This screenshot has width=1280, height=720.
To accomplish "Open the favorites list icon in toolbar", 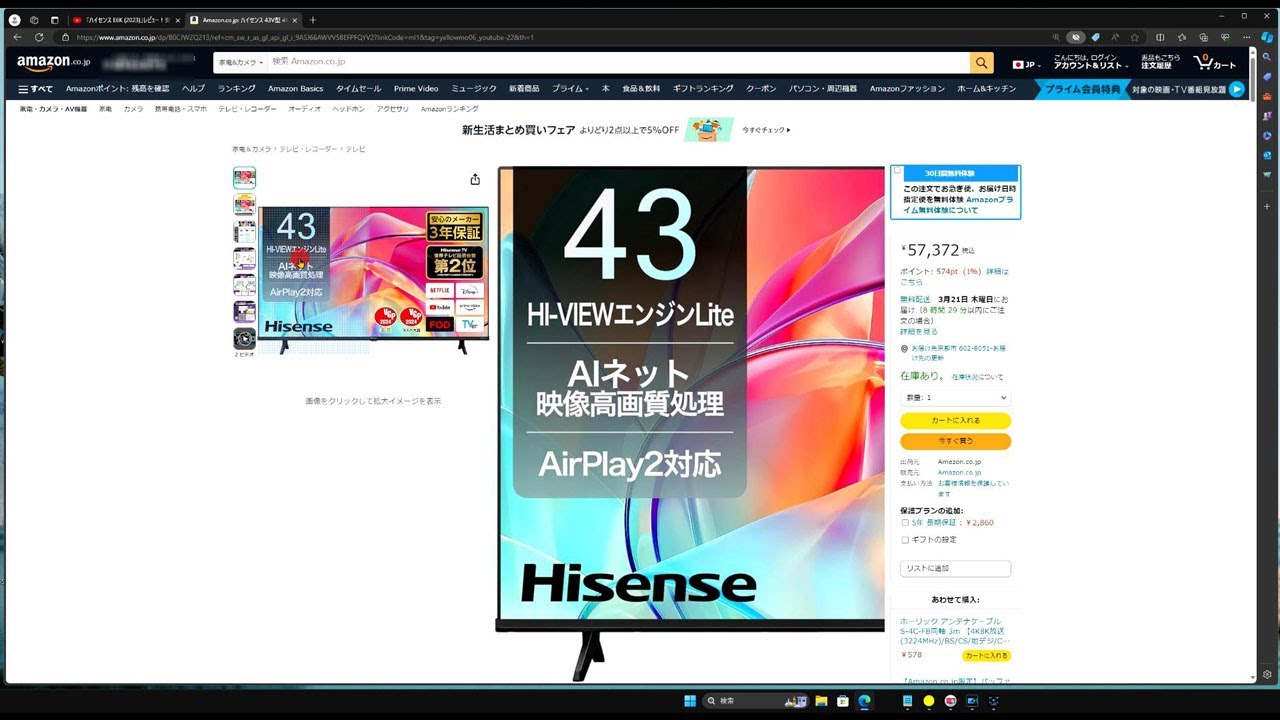I will (x=1180, y=37).
